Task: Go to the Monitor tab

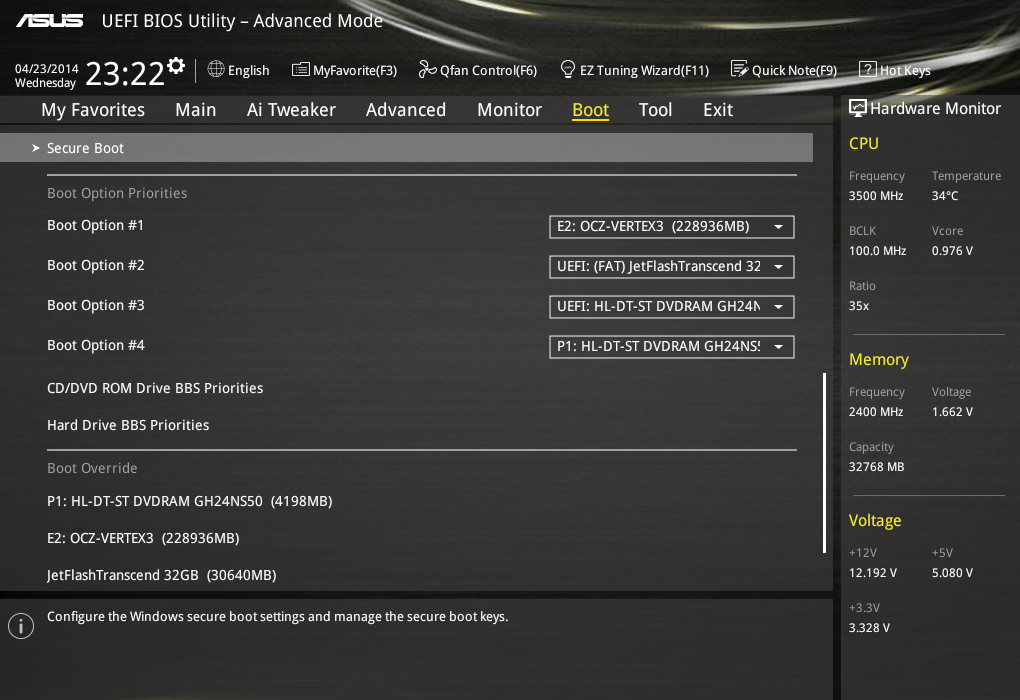Action: click(x=509, y=110)
